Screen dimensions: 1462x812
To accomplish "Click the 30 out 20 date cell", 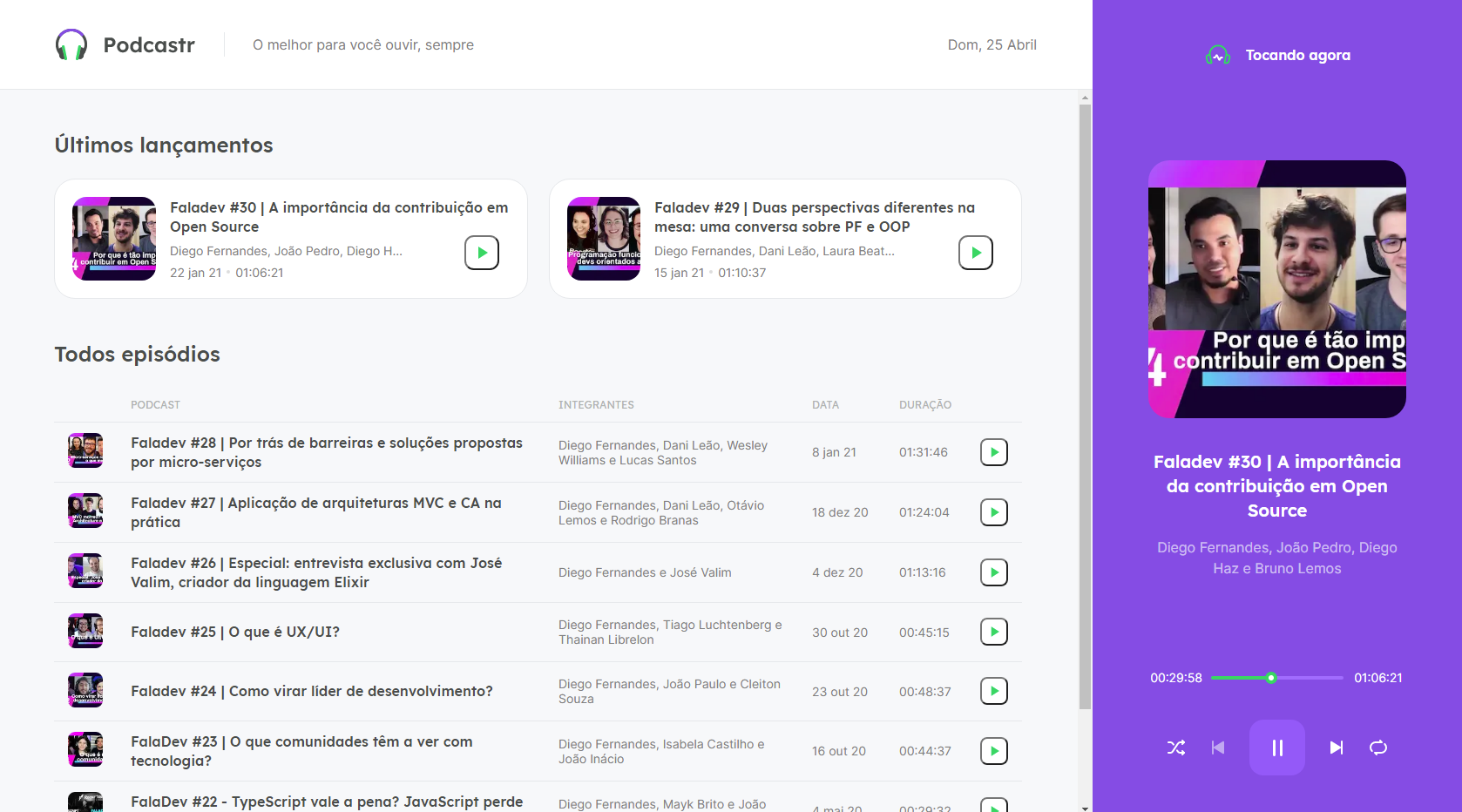I will tap(840, 633).
